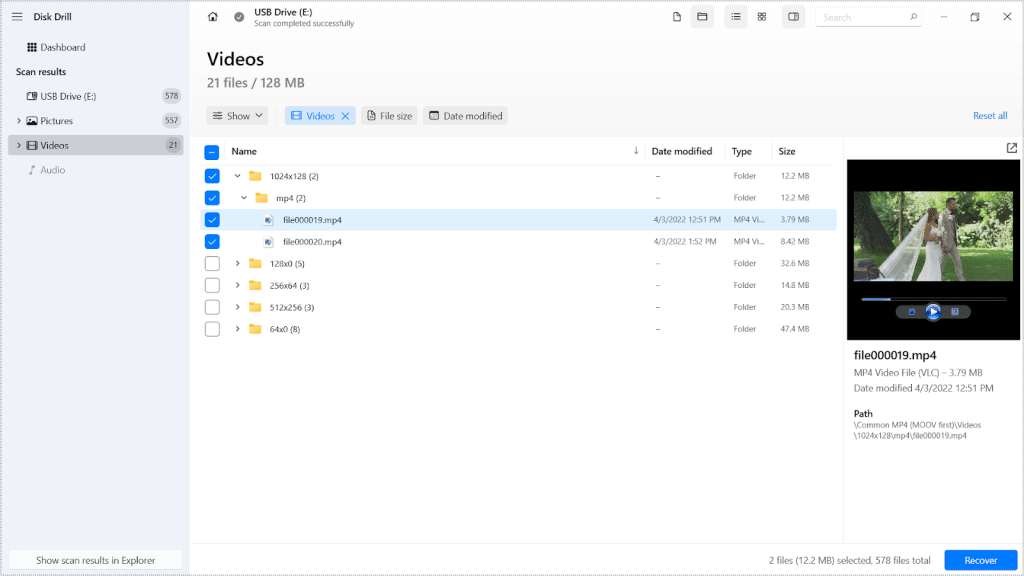The height and width of the screenshot is (576, 1024).
Task: Open the hamburger menu next to Disk Drill
Action: [x=17, y=17]
